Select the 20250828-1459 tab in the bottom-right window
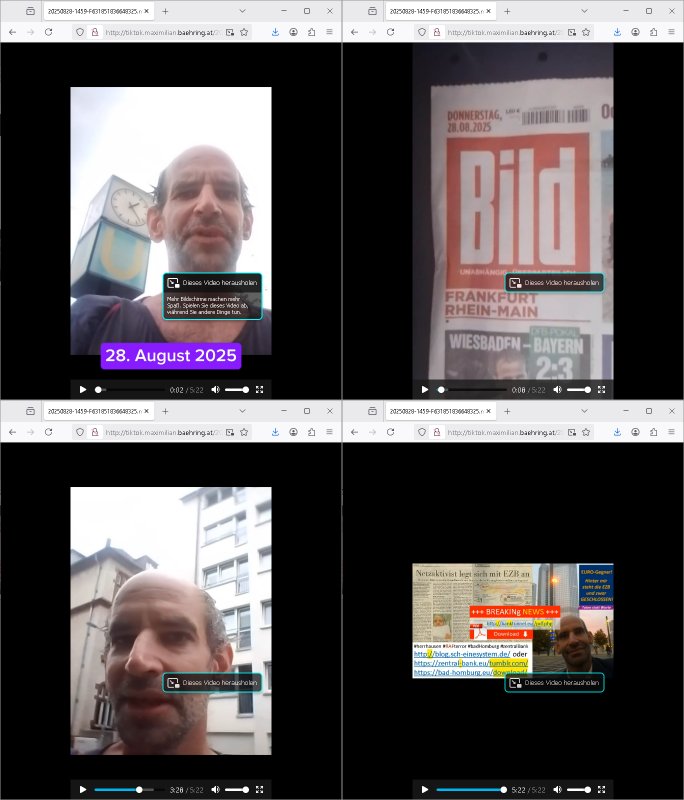The image size is (684, 800). [x=435, y=411]
